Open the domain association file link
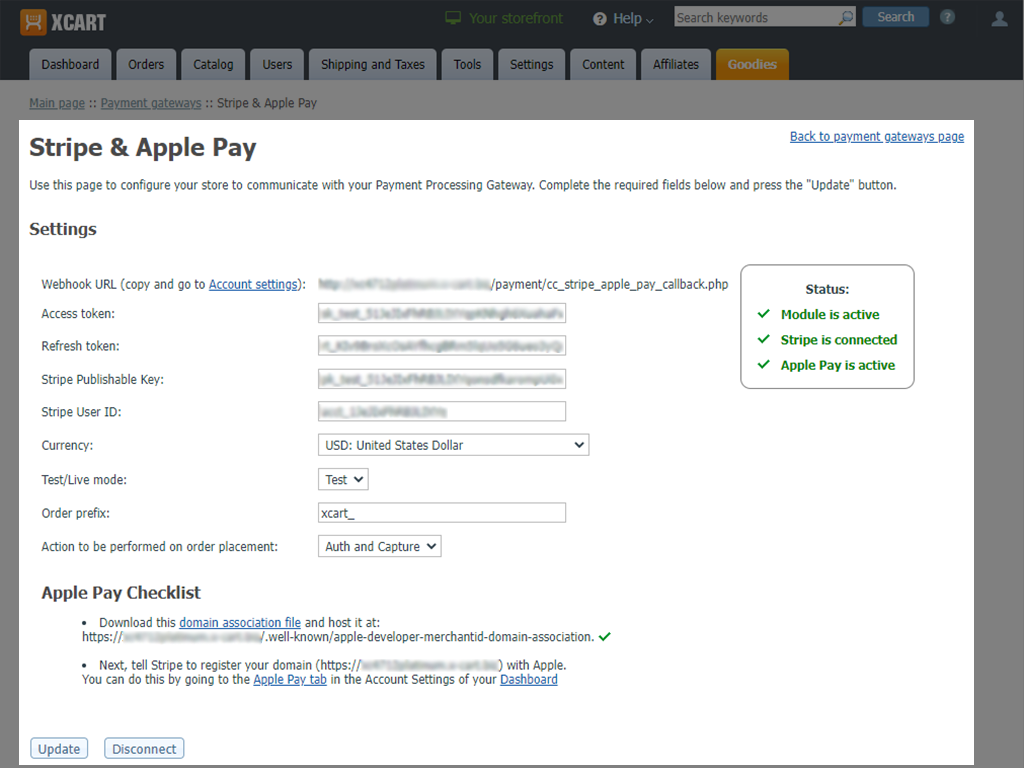Viewport: 1024px width, 768px height. (x=240, y=622)
